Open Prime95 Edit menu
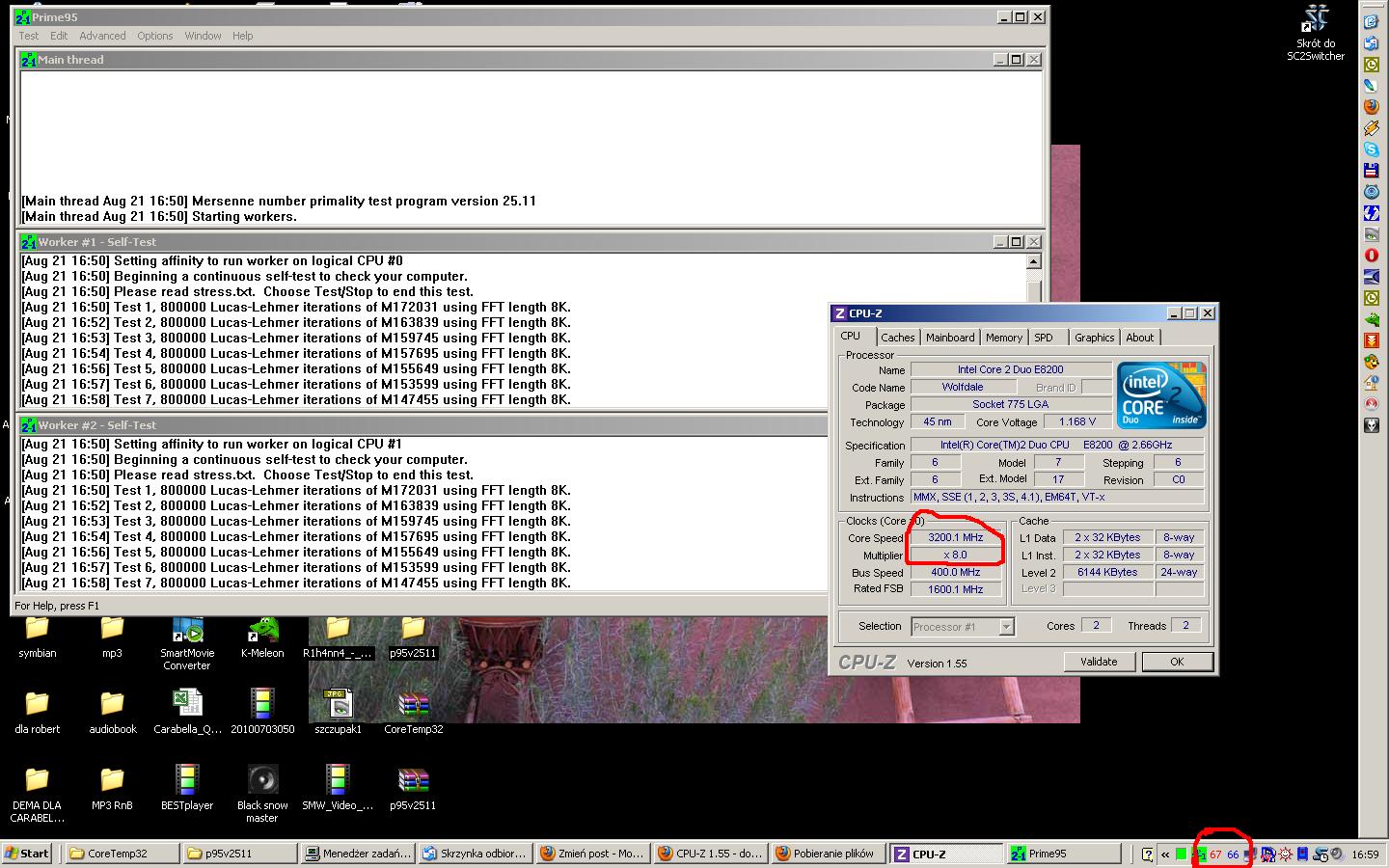 [x=59, y=36]
